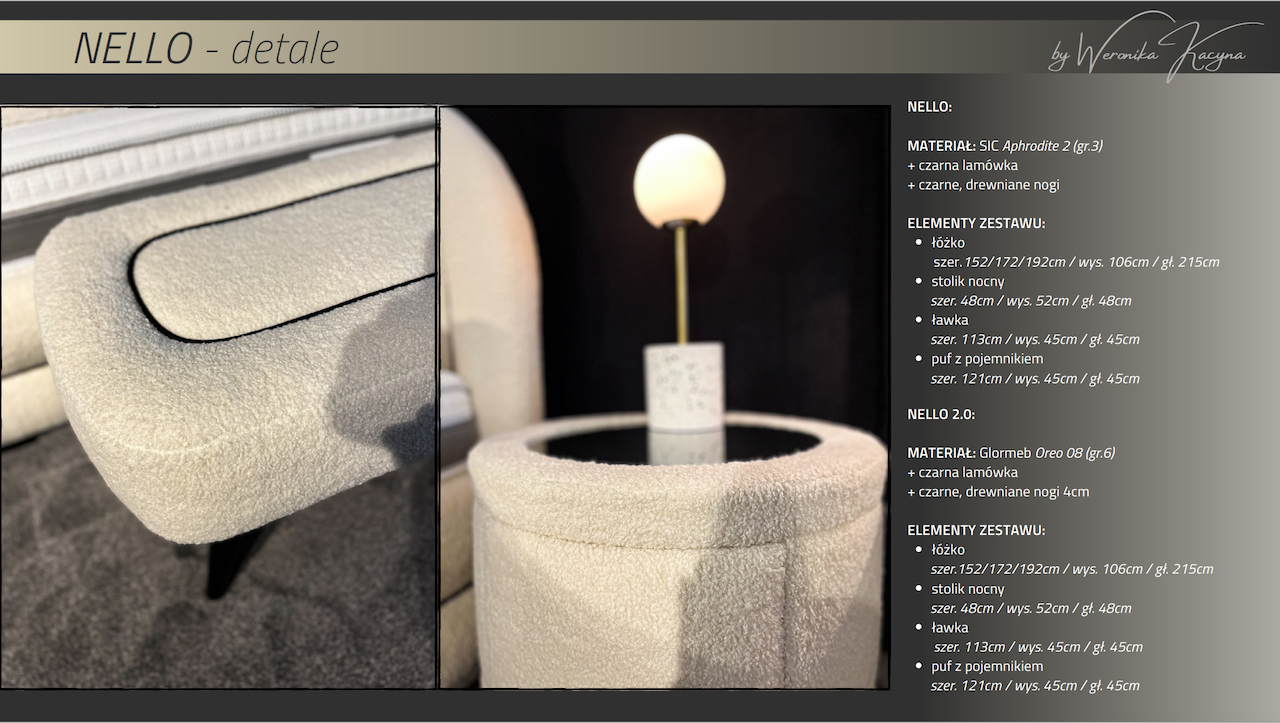1280x723 pixels.
Task: Select the "NELLO 2.0:" section heading
Action: tap(940, 414)
